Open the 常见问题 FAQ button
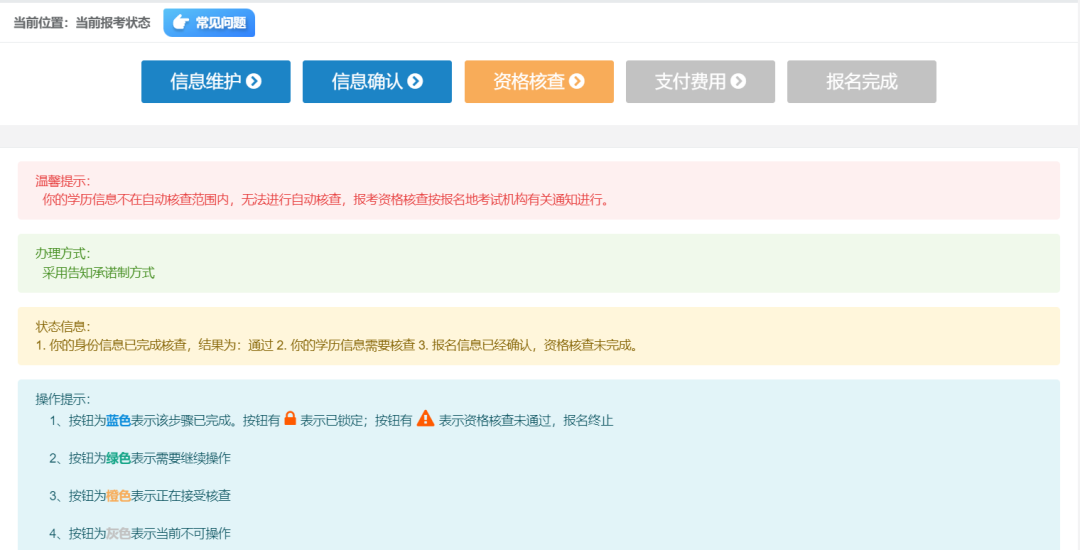The height and width of the screenshot is (550, 1080). pos(209,23)
